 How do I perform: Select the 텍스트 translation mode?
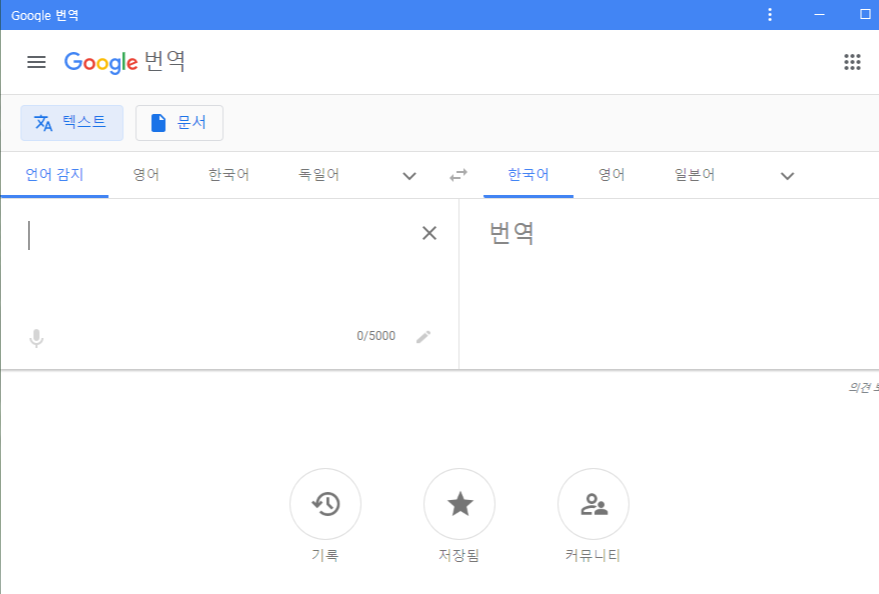point(72,123)
